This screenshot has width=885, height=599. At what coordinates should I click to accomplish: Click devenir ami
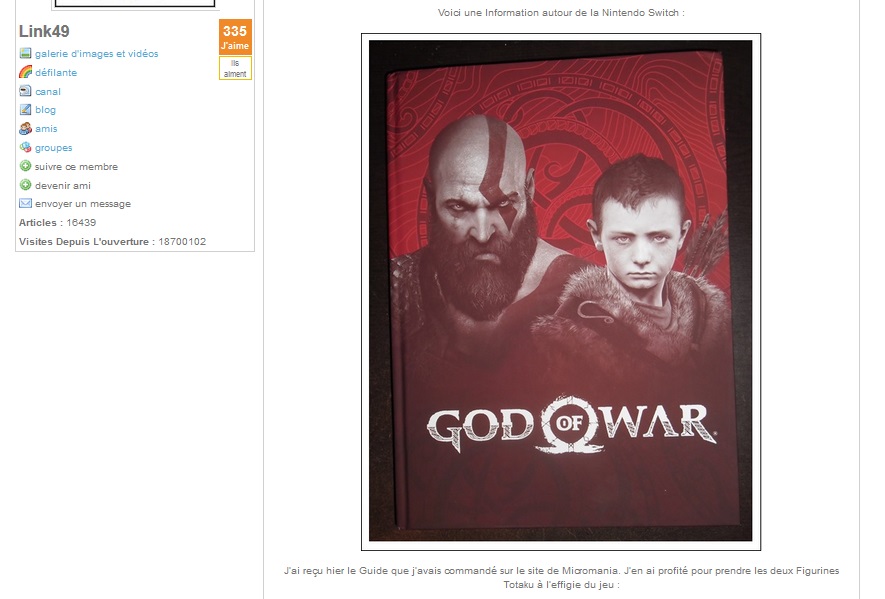coord(63,185)
